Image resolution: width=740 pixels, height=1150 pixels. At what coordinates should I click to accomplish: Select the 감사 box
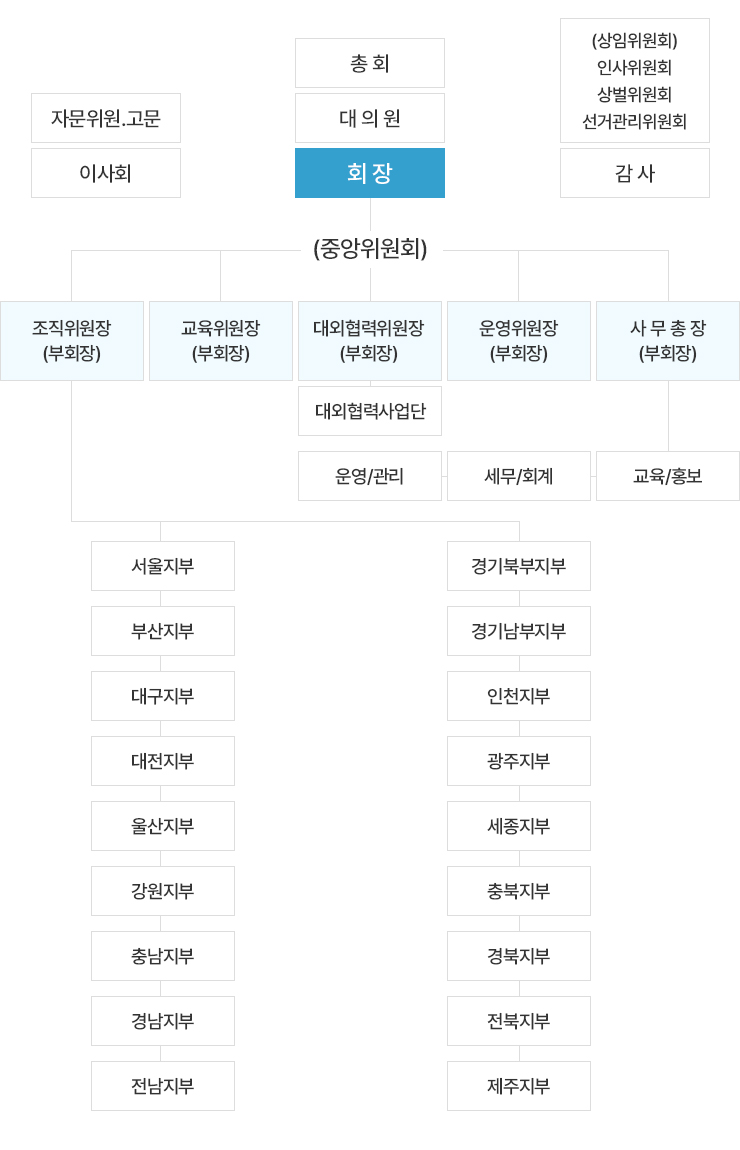(x=635, y=173)
